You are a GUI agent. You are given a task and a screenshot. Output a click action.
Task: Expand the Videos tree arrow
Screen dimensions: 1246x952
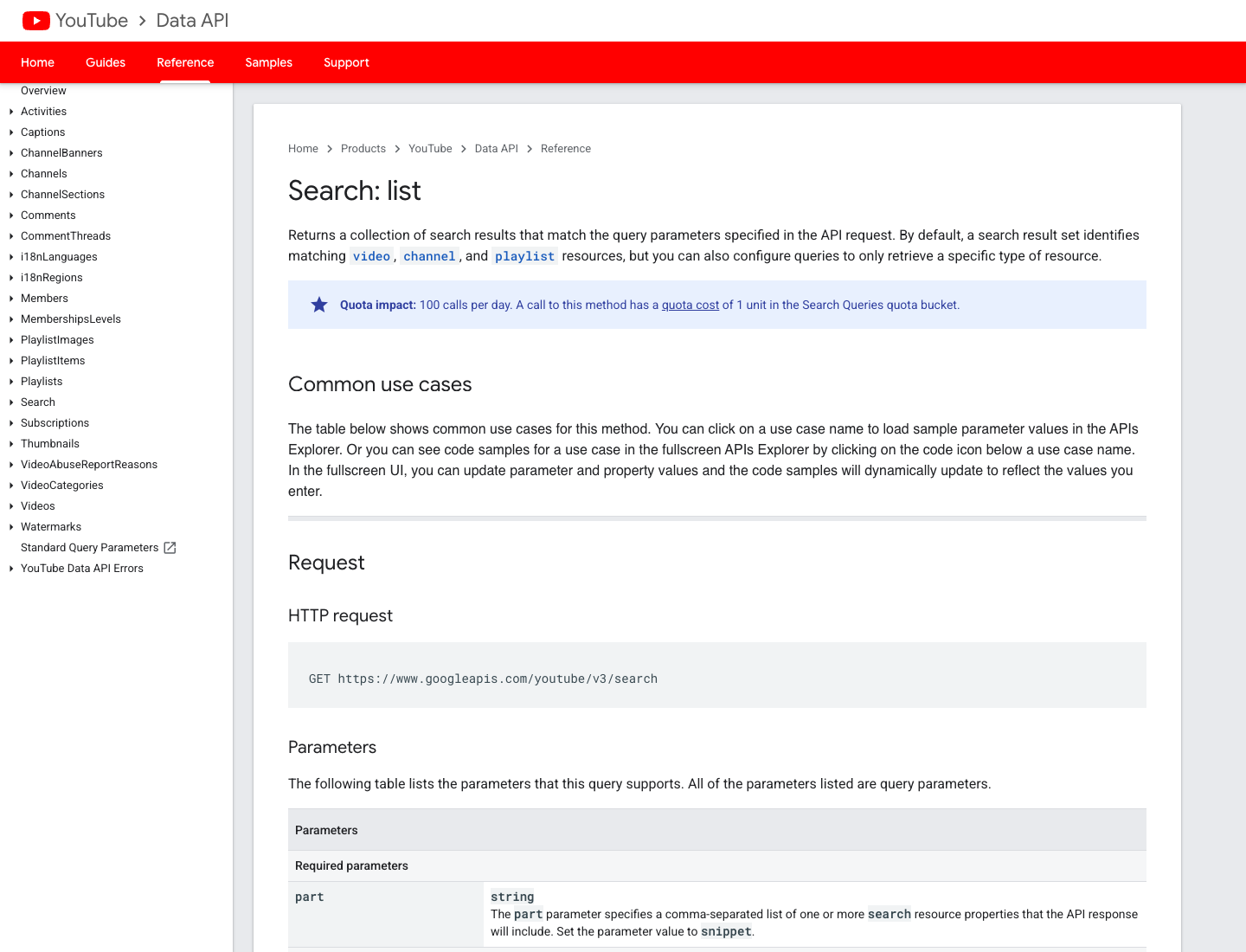[11, 506]
